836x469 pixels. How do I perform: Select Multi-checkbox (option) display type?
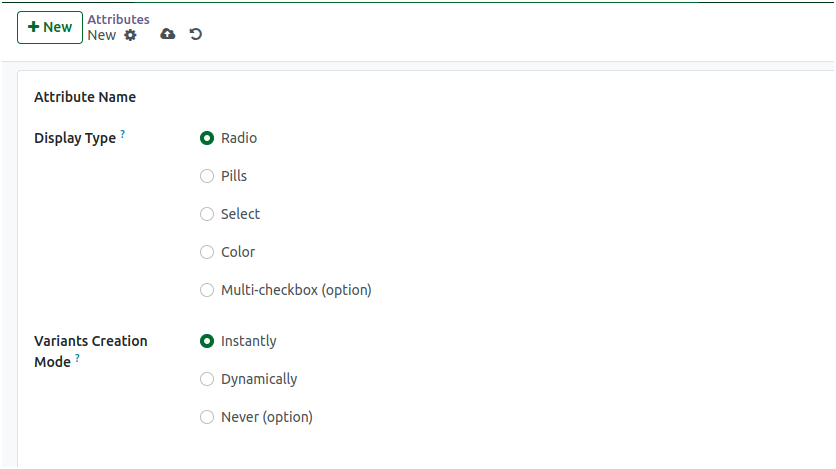tap(207, 290)
